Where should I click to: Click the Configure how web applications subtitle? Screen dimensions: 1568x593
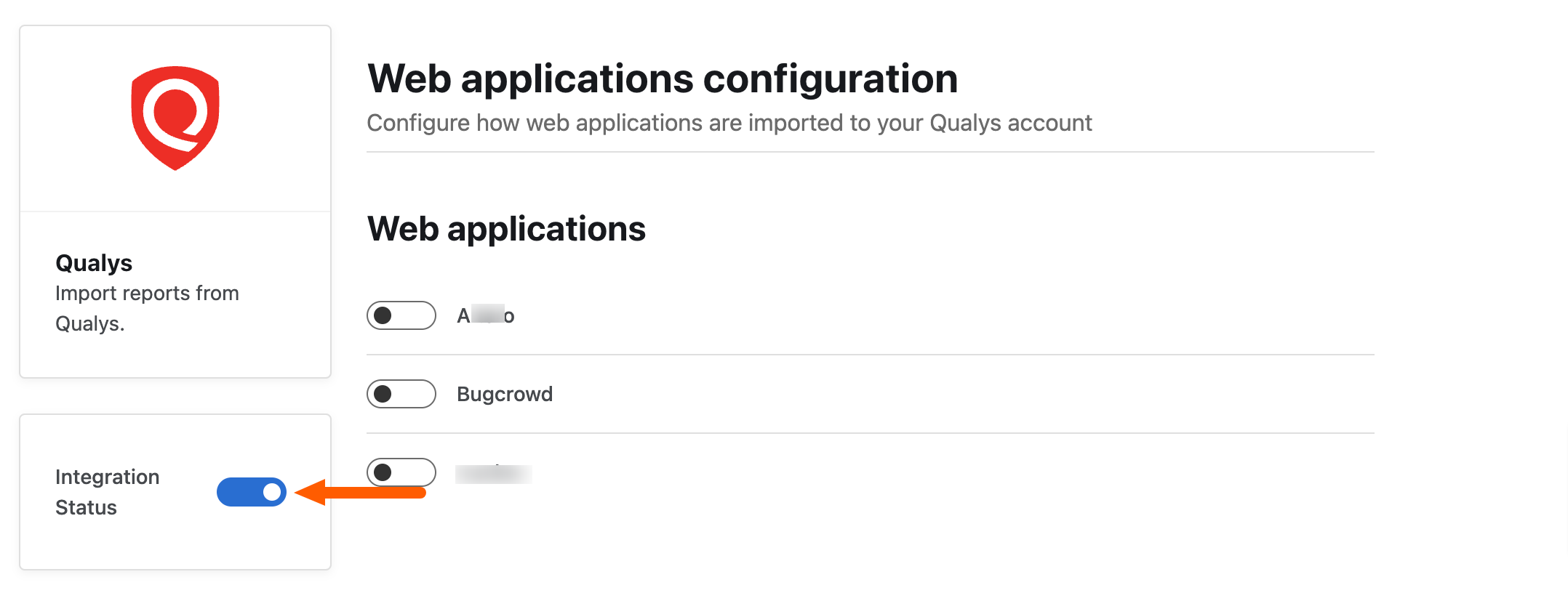tap(729, 123)
